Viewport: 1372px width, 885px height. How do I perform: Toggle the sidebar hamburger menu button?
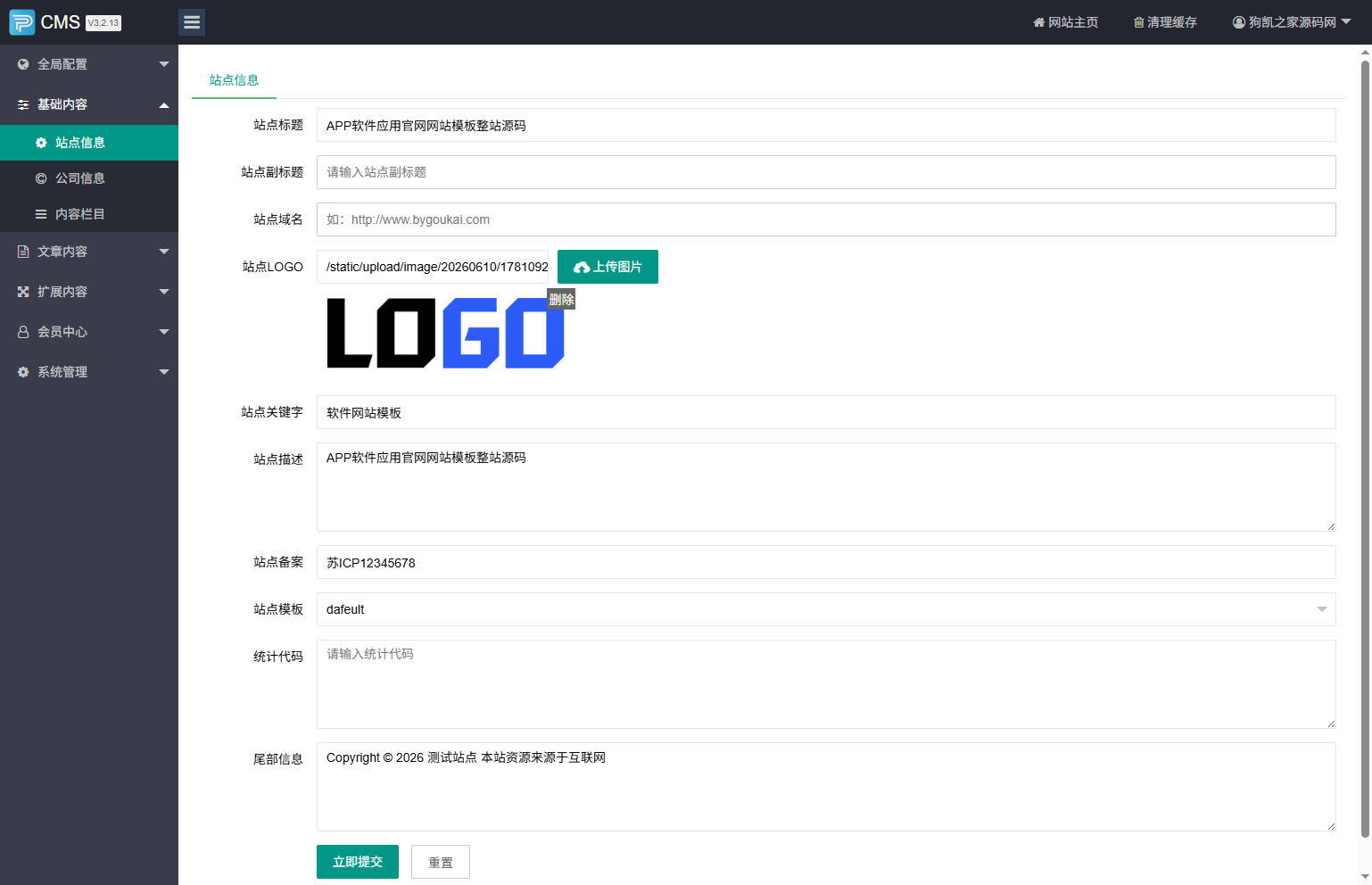click(192, 22)
